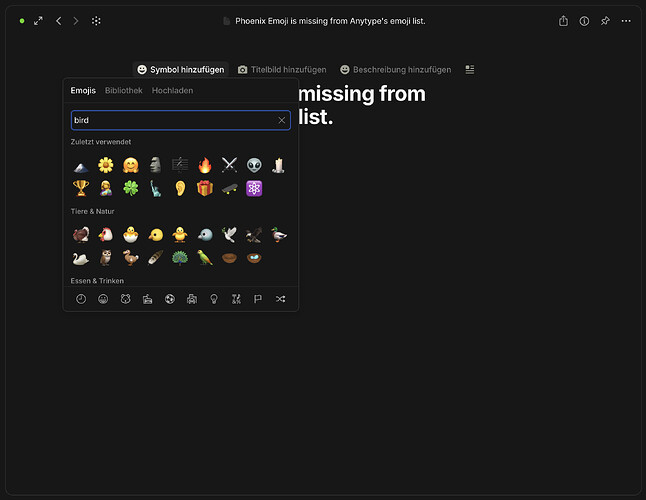646x500 pixels.
Task: Choose the mallard duck emoji
Action: click(279, 235)
